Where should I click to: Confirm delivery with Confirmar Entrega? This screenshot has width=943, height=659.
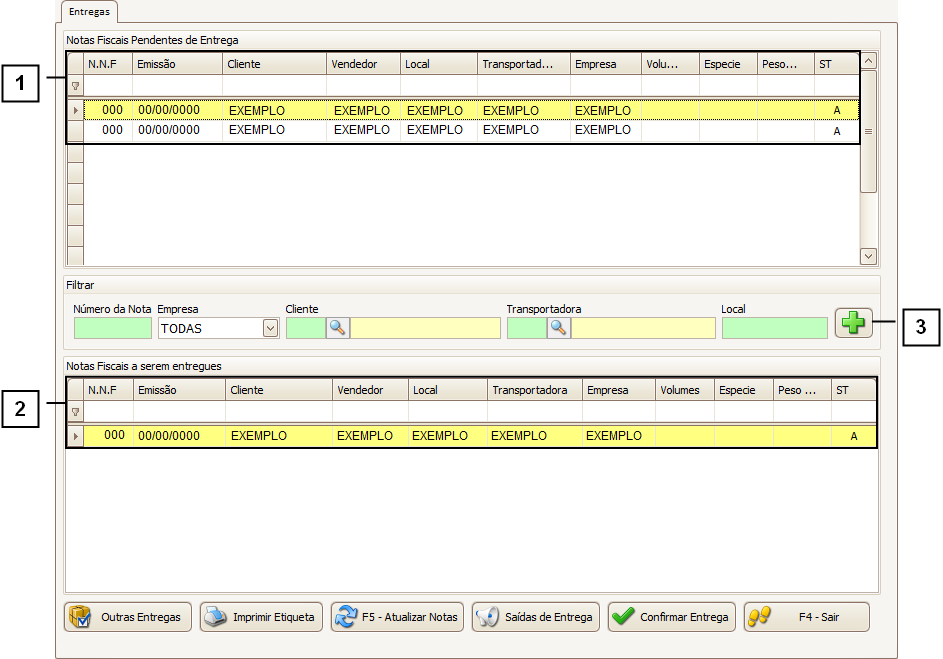672,617
